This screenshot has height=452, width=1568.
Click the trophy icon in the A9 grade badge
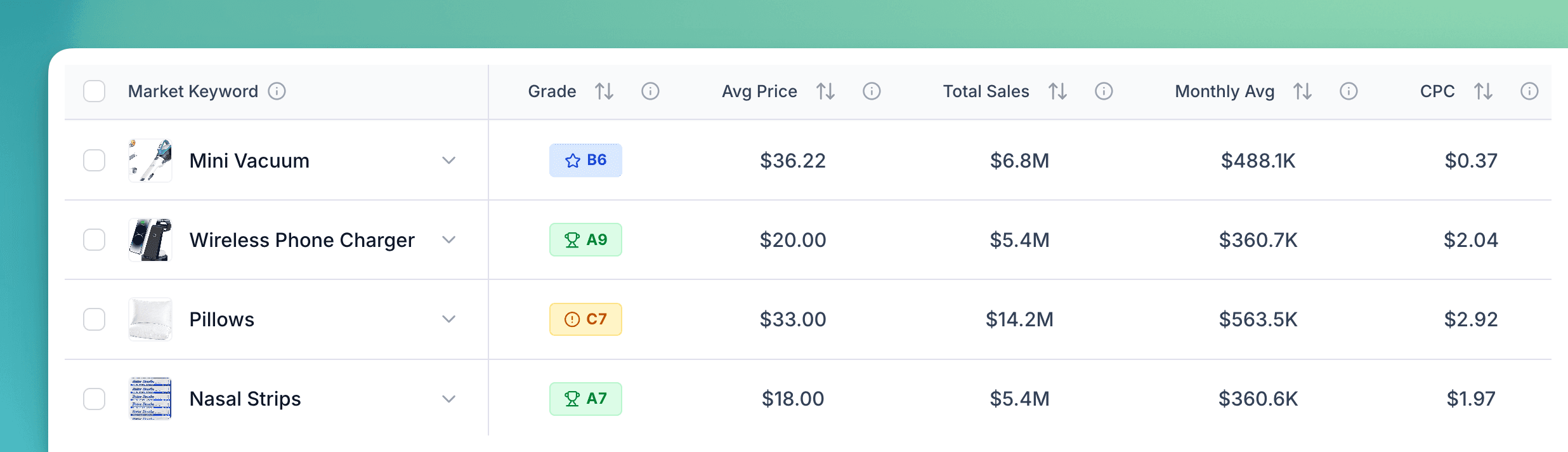pyautogui.click(x=572, y=240)
